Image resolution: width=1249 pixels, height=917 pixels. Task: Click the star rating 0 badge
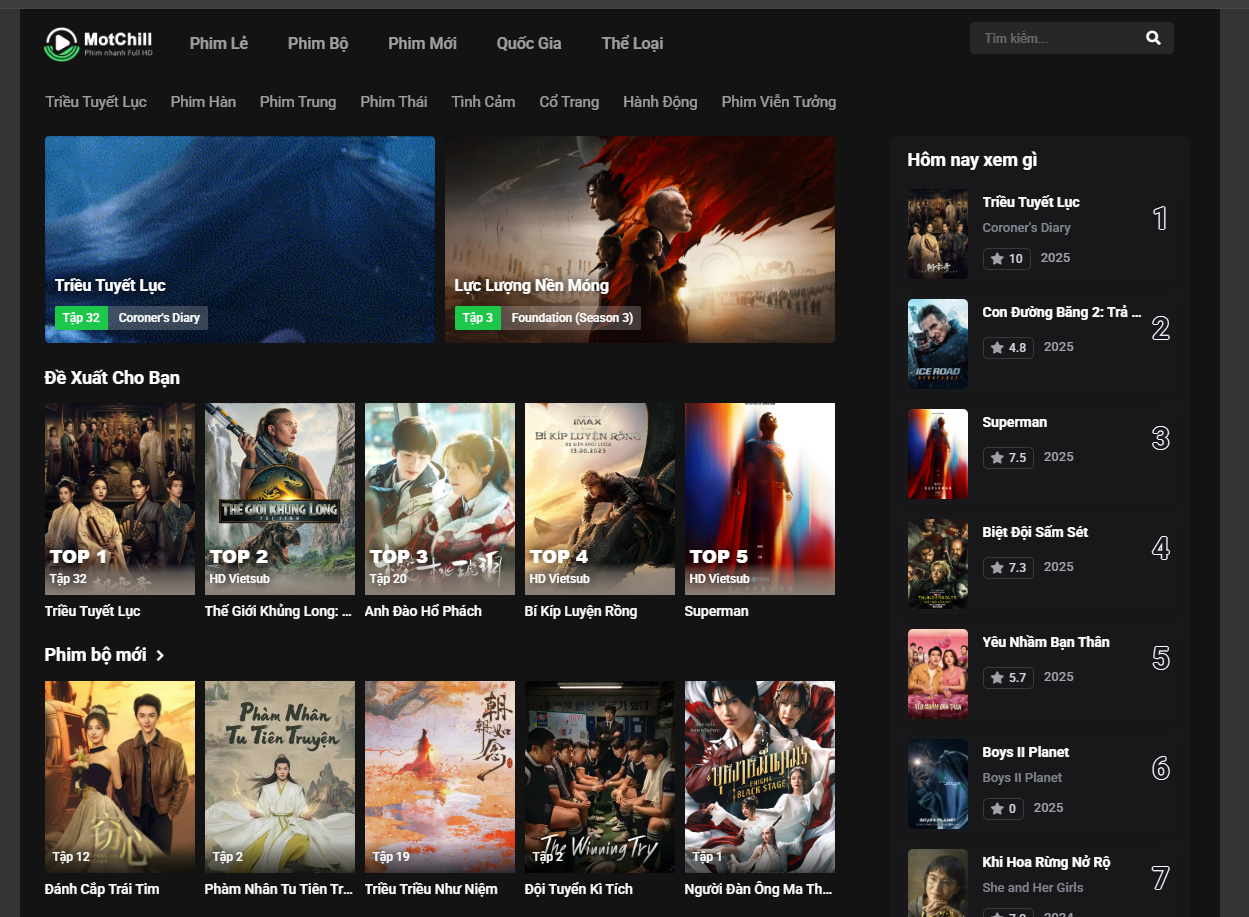tap(1003, 808)
